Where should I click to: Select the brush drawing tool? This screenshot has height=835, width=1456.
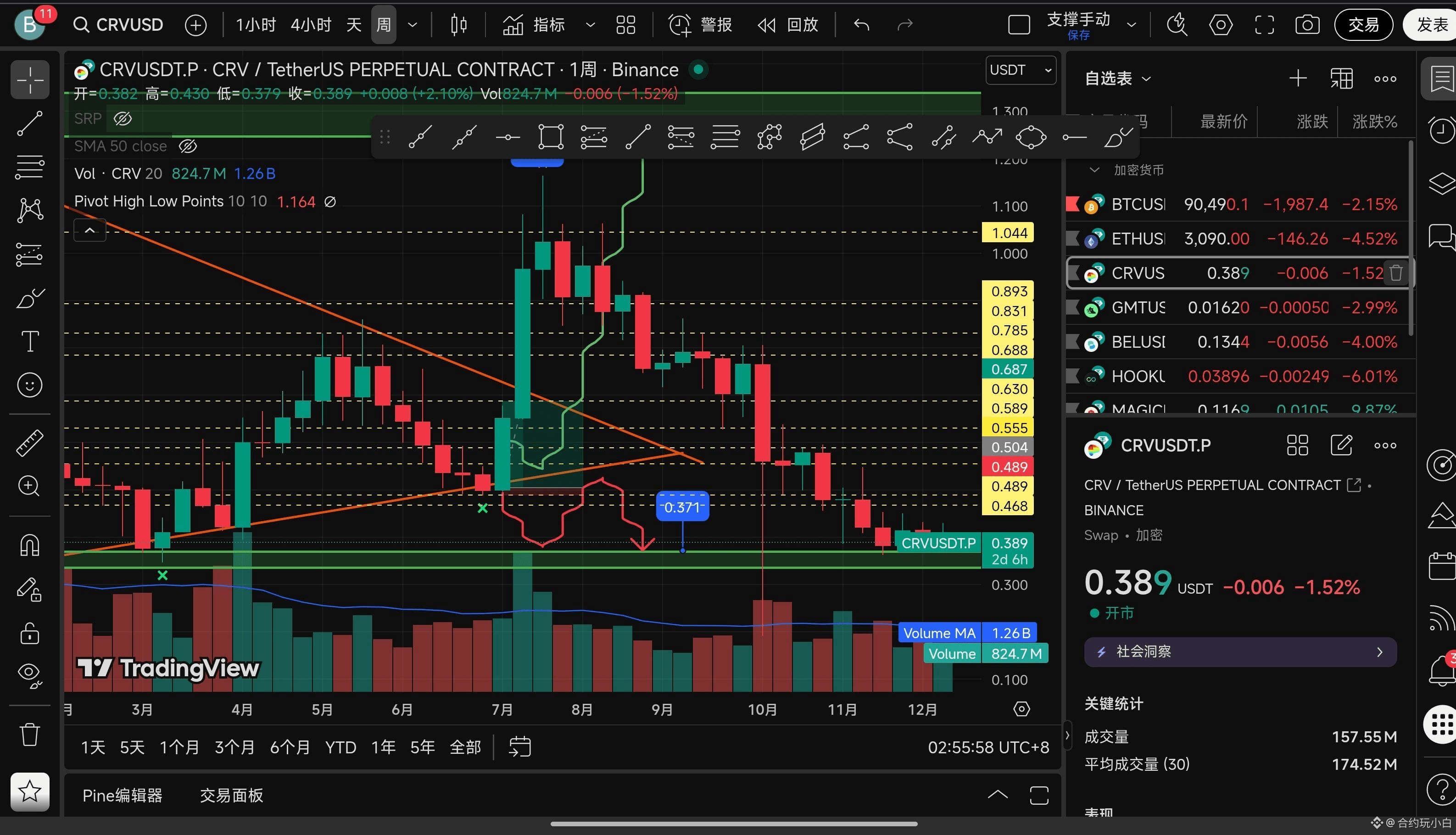click(30, 298)
